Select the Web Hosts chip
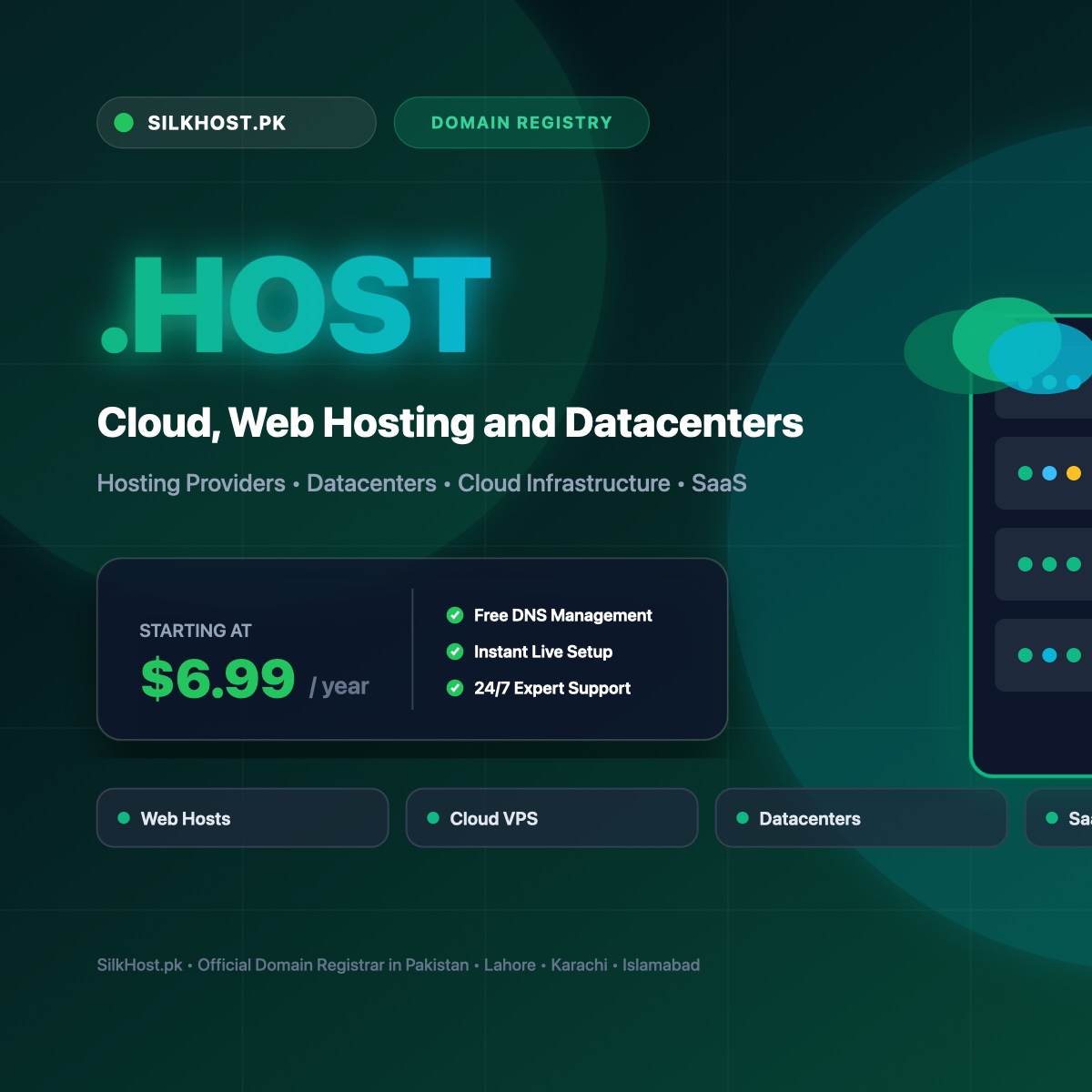Image resolution: width=1092 pixels, height=1092 pixels. point(243,818)
